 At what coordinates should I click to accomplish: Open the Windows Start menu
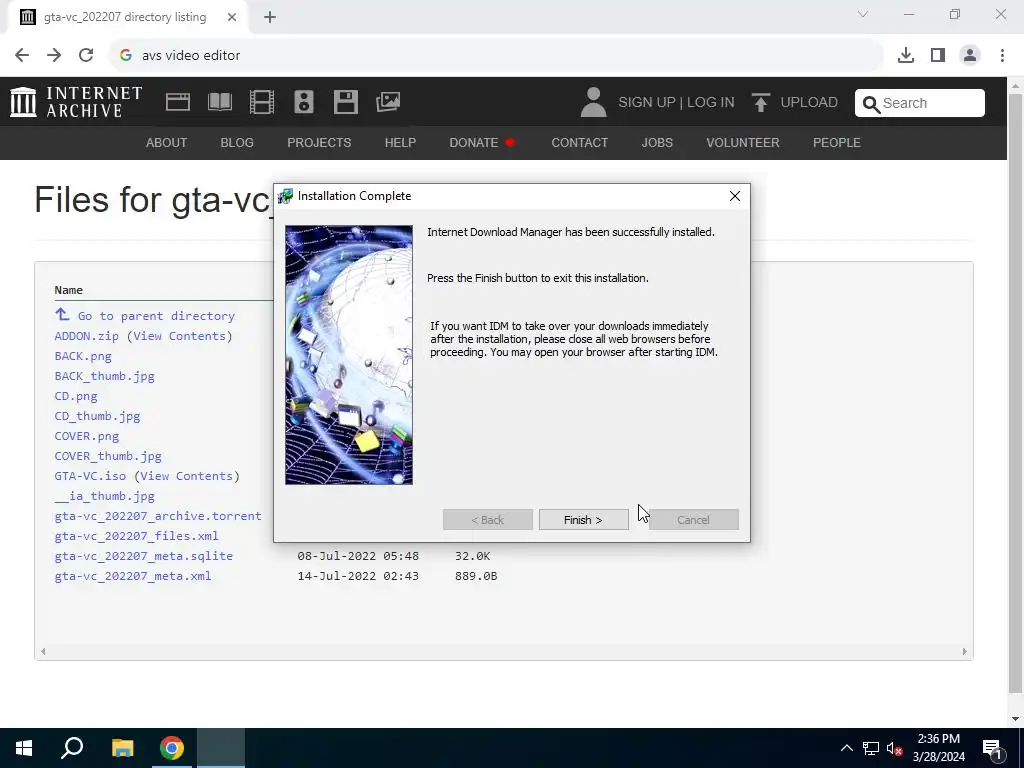24,748
